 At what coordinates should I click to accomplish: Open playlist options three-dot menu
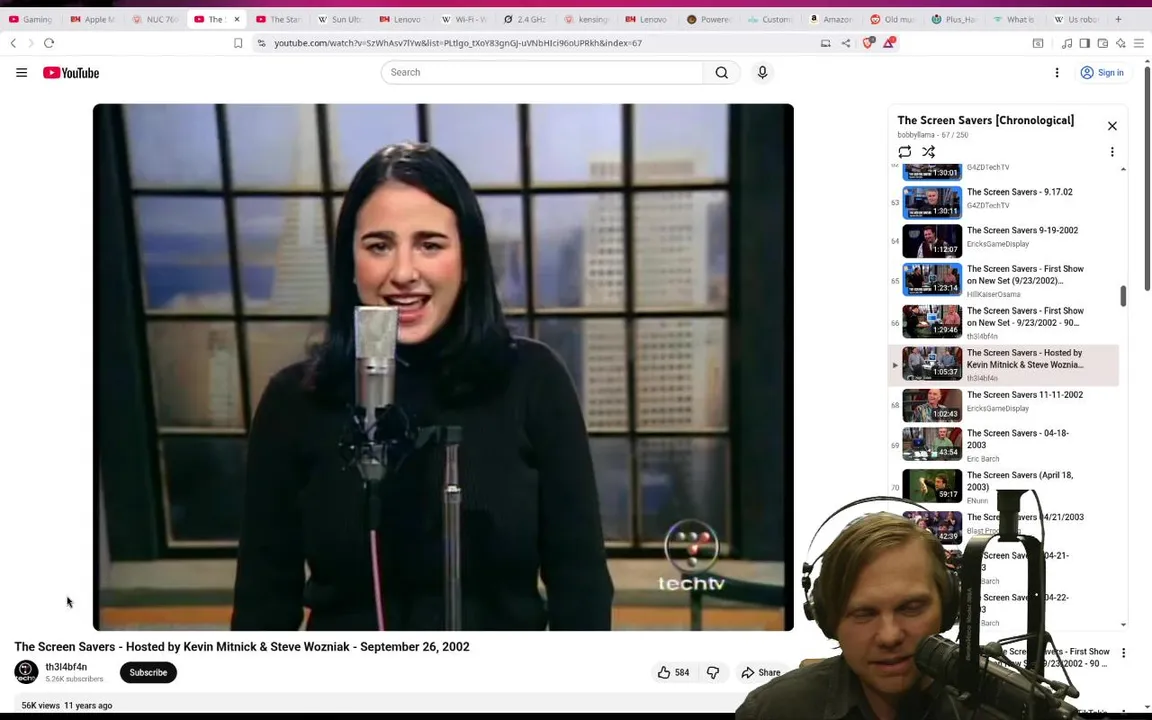click(x=1112, y=151)
